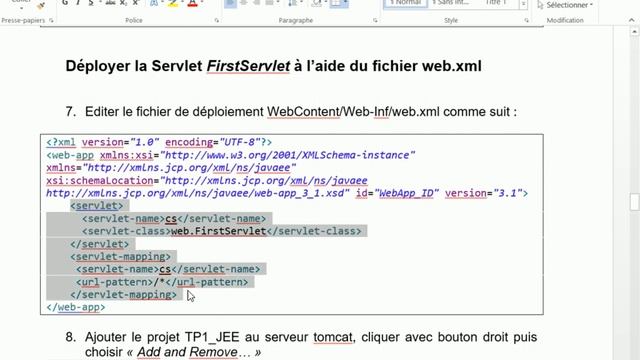The width and height of the screenshot is (640, 360).
Task: Open text effects (outlined A) icon
Action: tap(154, 3)
